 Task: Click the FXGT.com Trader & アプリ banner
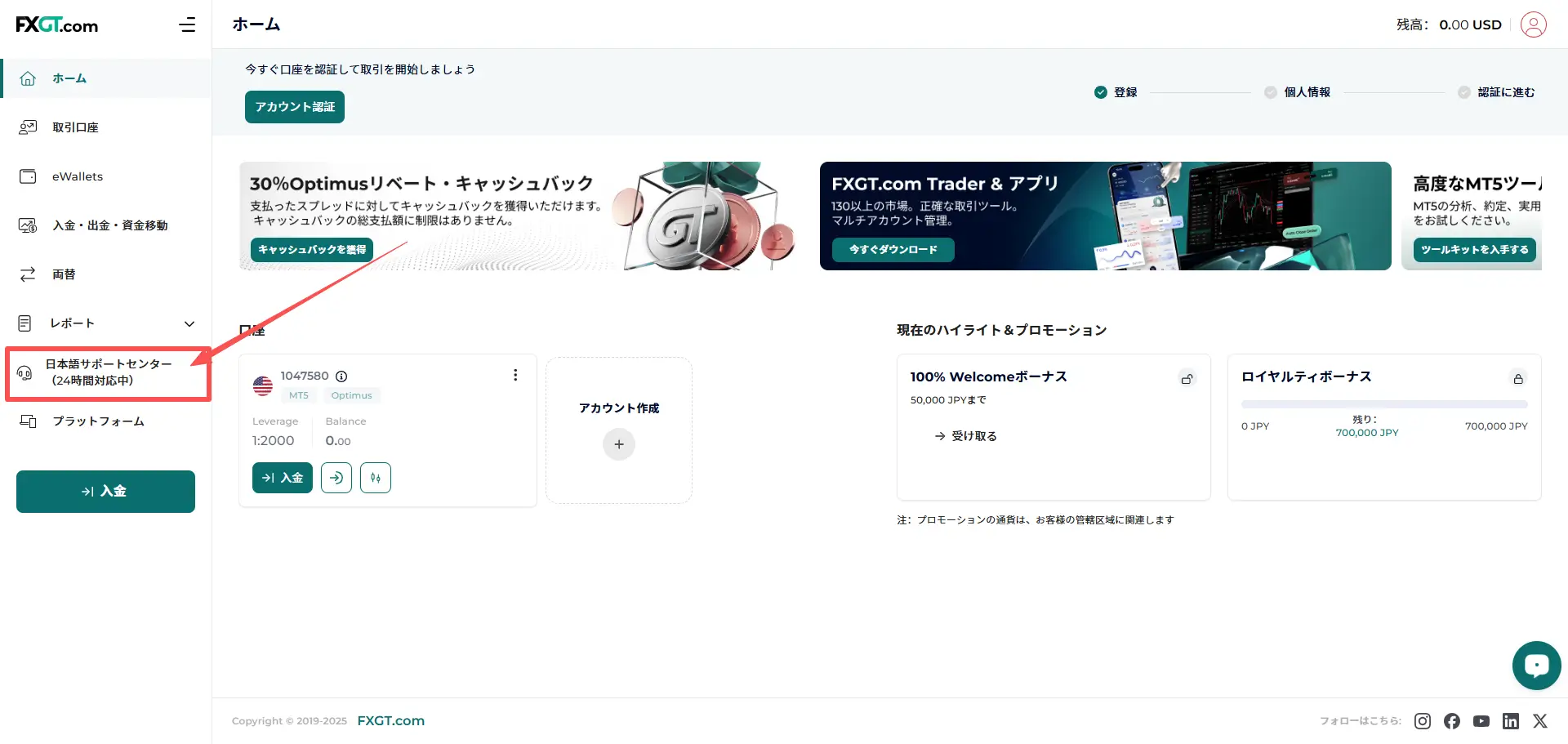click(x=1106, y=216)
